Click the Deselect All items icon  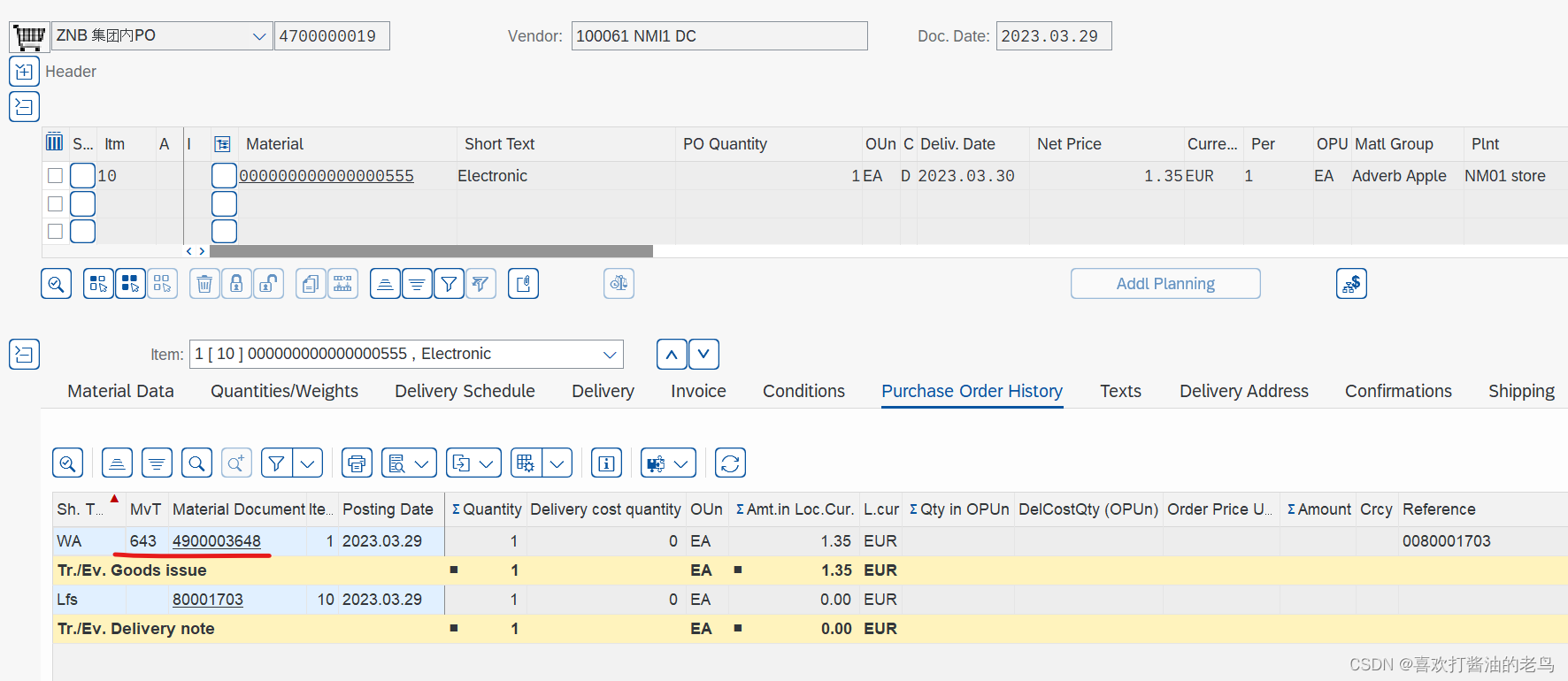point(162,284)
